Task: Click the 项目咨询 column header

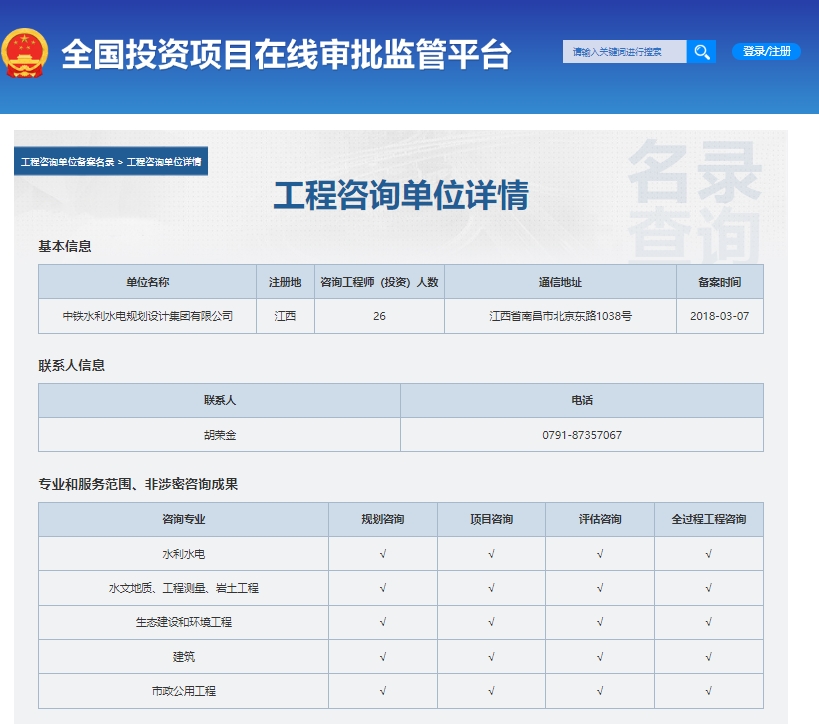Action: tap(492, 519)
